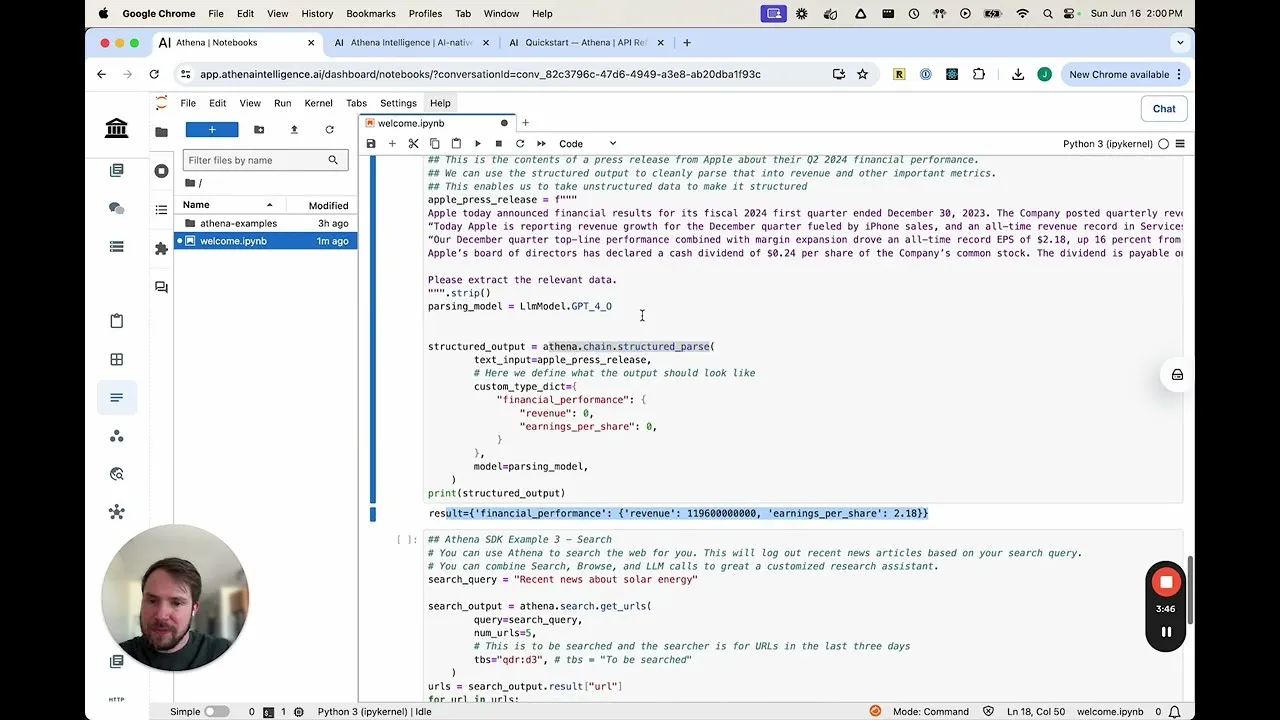Restart the kernel
Screen dimensions: 1280x720
coord(520,144)
